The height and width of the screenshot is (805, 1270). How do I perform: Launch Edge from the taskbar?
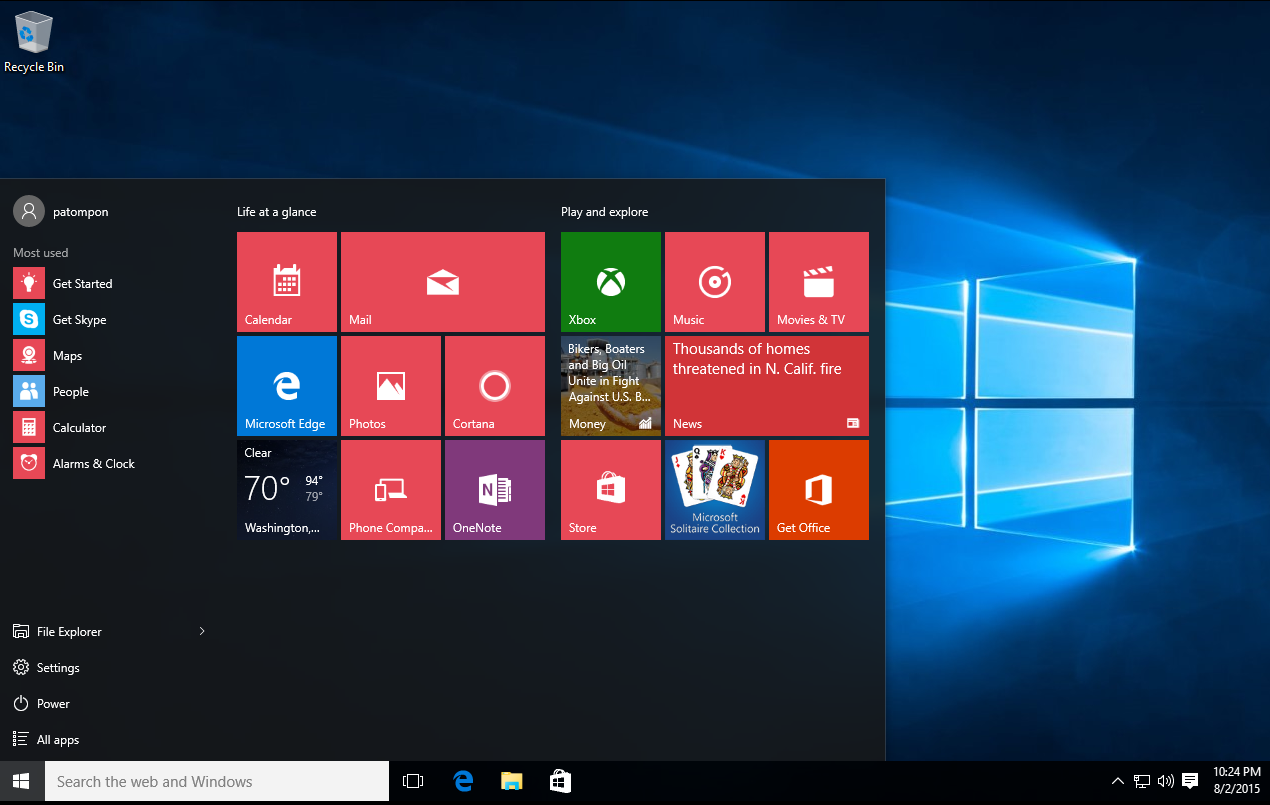pyautogui.click(x=463, y=782)
